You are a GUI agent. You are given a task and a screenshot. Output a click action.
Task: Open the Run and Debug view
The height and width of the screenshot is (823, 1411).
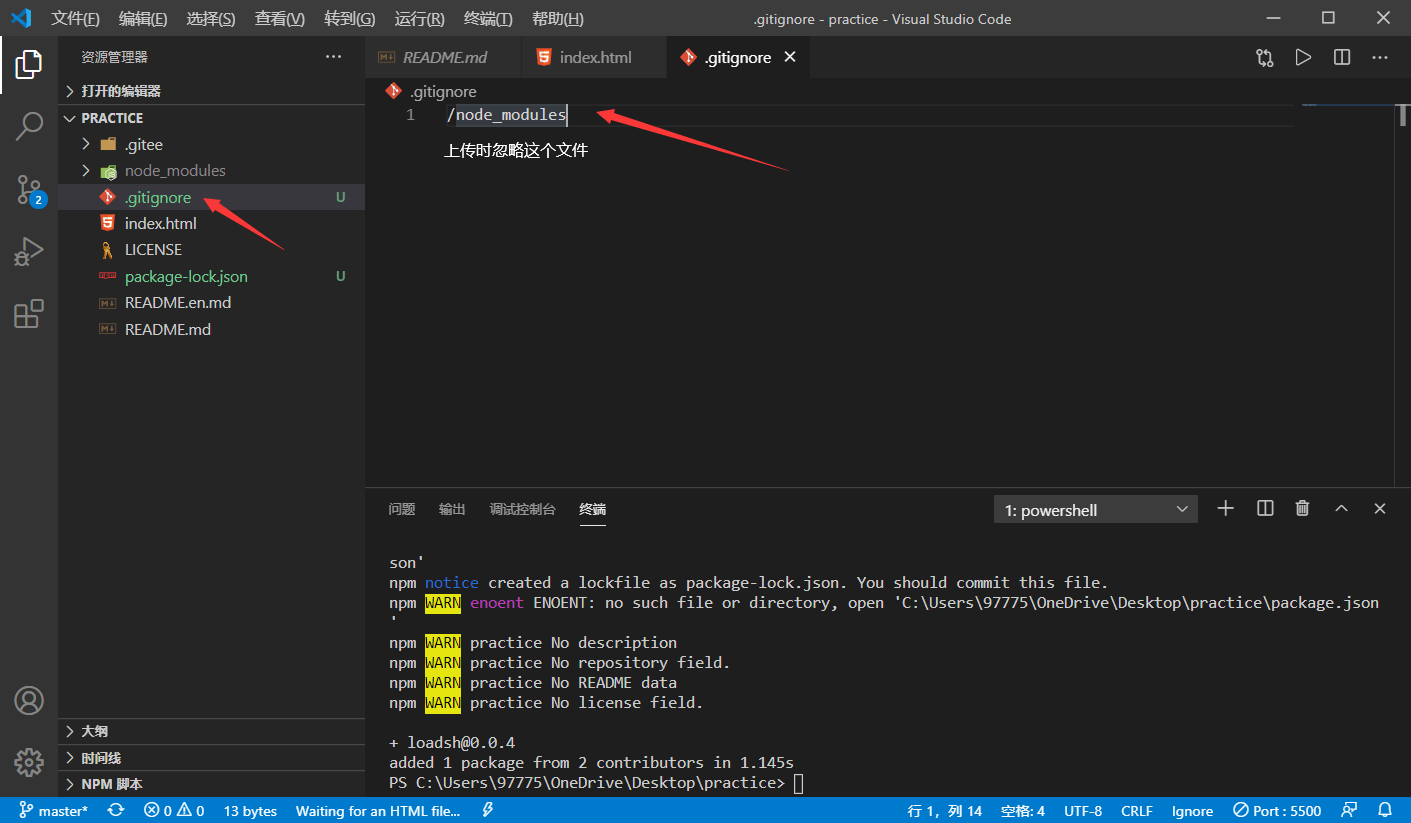tap(29, 251)
